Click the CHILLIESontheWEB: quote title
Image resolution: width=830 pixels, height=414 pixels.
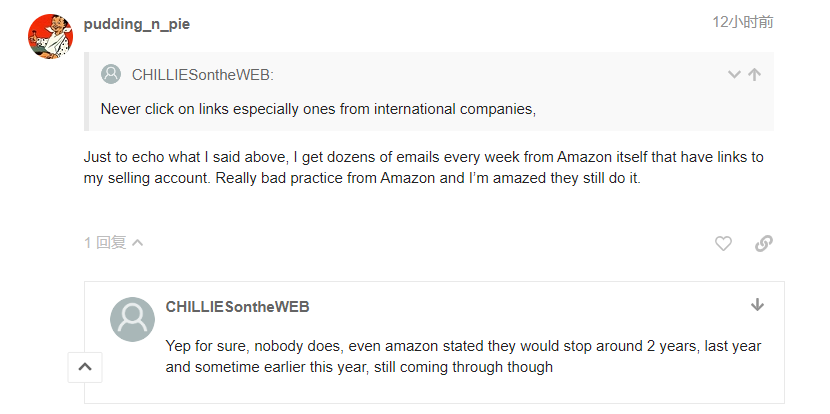[x=203, y=75]
